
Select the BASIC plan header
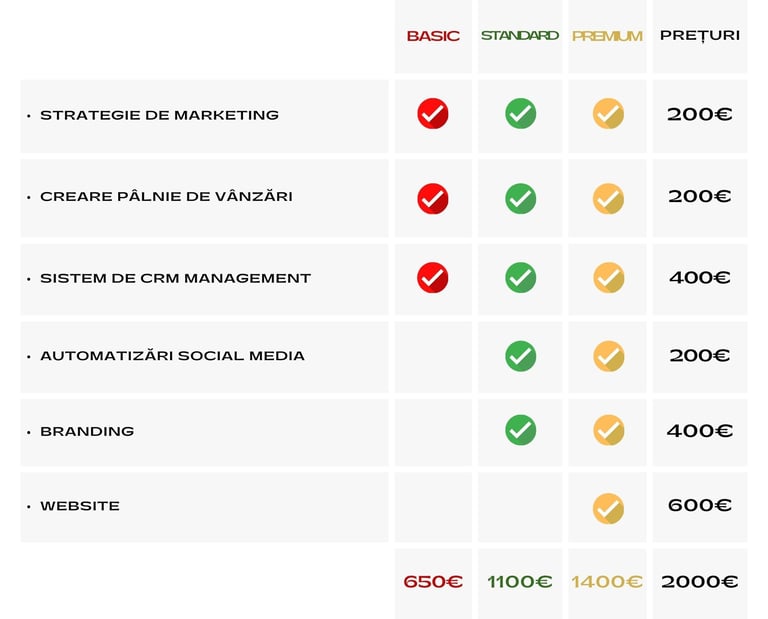point(433,36)
